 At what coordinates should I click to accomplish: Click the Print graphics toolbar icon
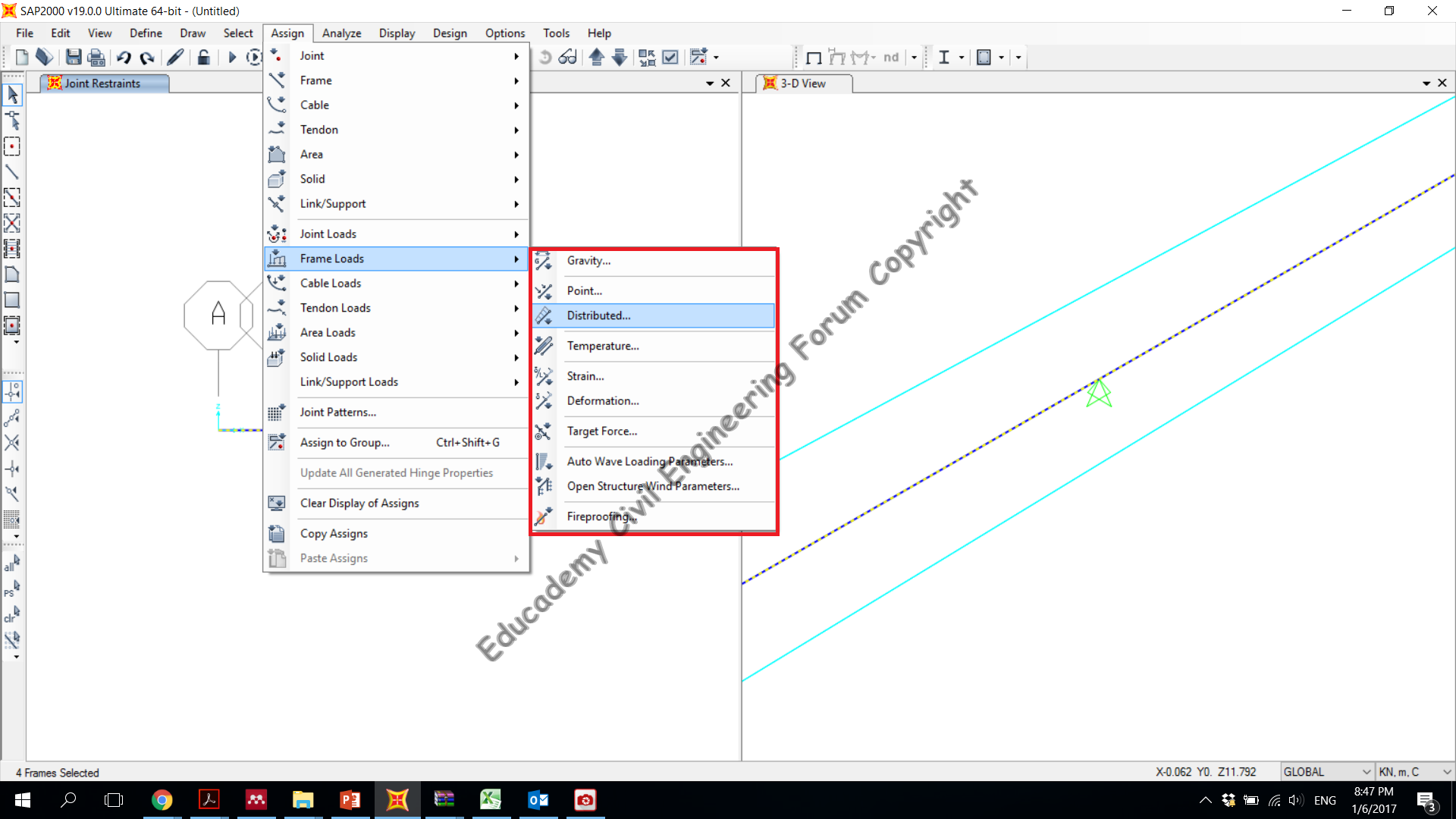[x=96, y=57]
